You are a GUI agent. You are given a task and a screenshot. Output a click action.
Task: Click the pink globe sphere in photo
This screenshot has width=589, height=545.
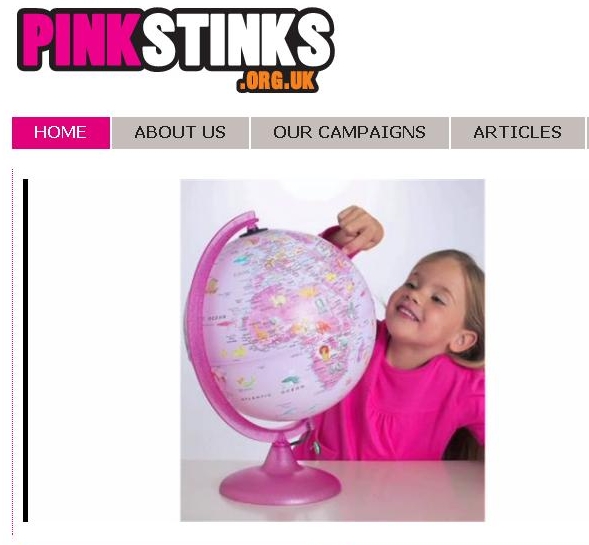pyautogui.click(x=285, y=325)
